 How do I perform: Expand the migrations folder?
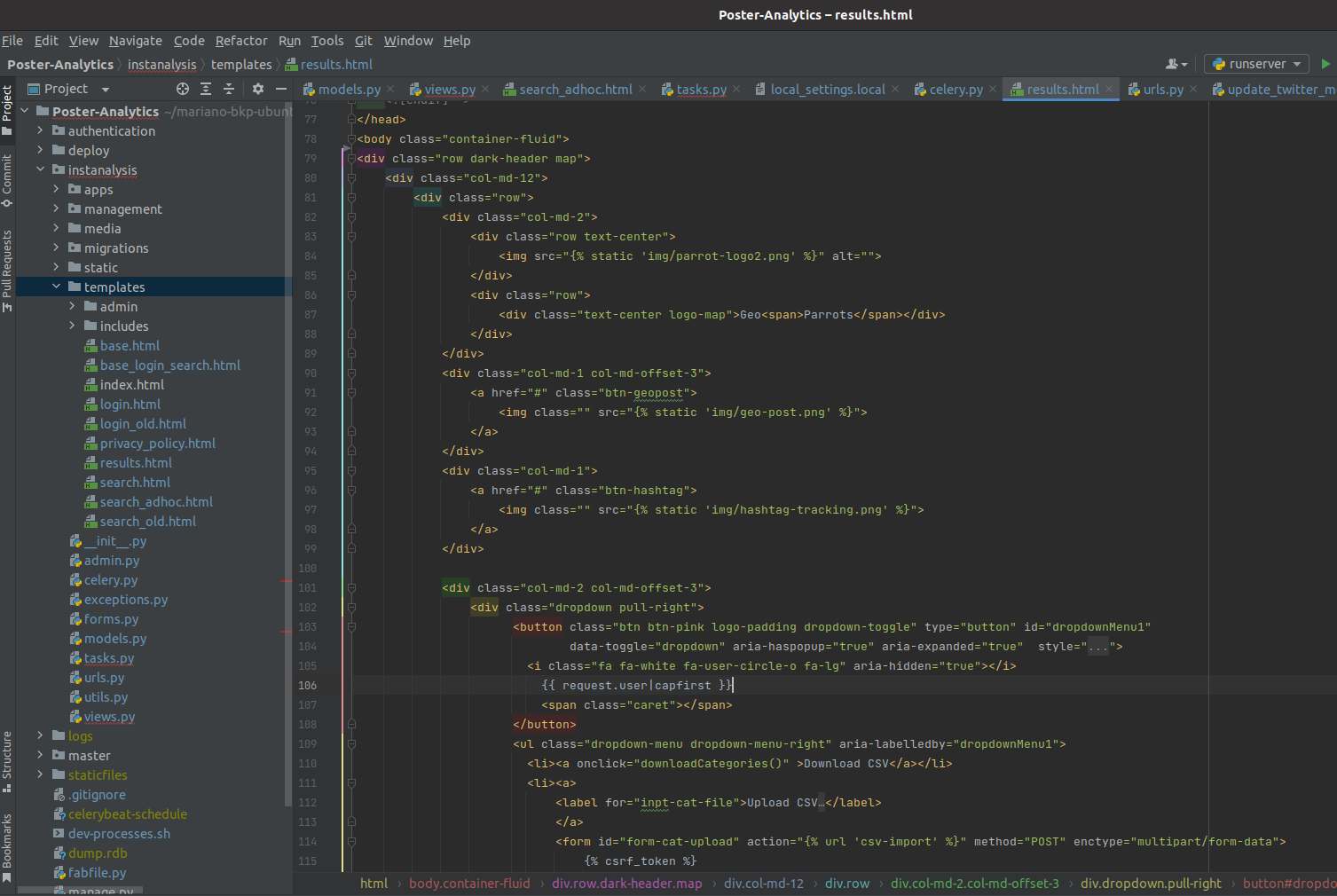point(56,248)
